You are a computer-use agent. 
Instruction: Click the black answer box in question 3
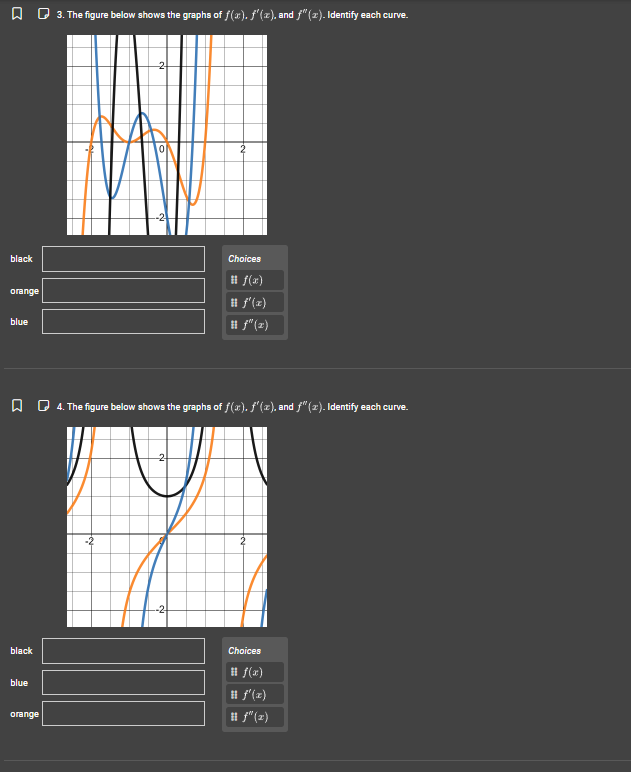click(124, 259)
